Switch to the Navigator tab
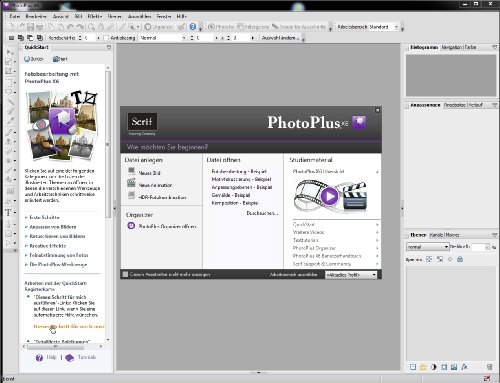Image resolution: width=500 pixels, height=383 pixels. click(x=451, y=47)
